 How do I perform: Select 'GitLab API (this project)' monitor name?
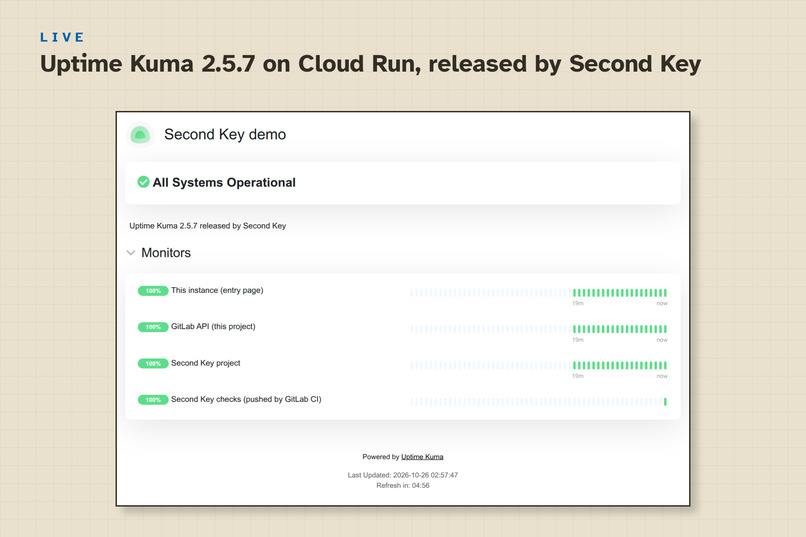[x=213, y=326]
